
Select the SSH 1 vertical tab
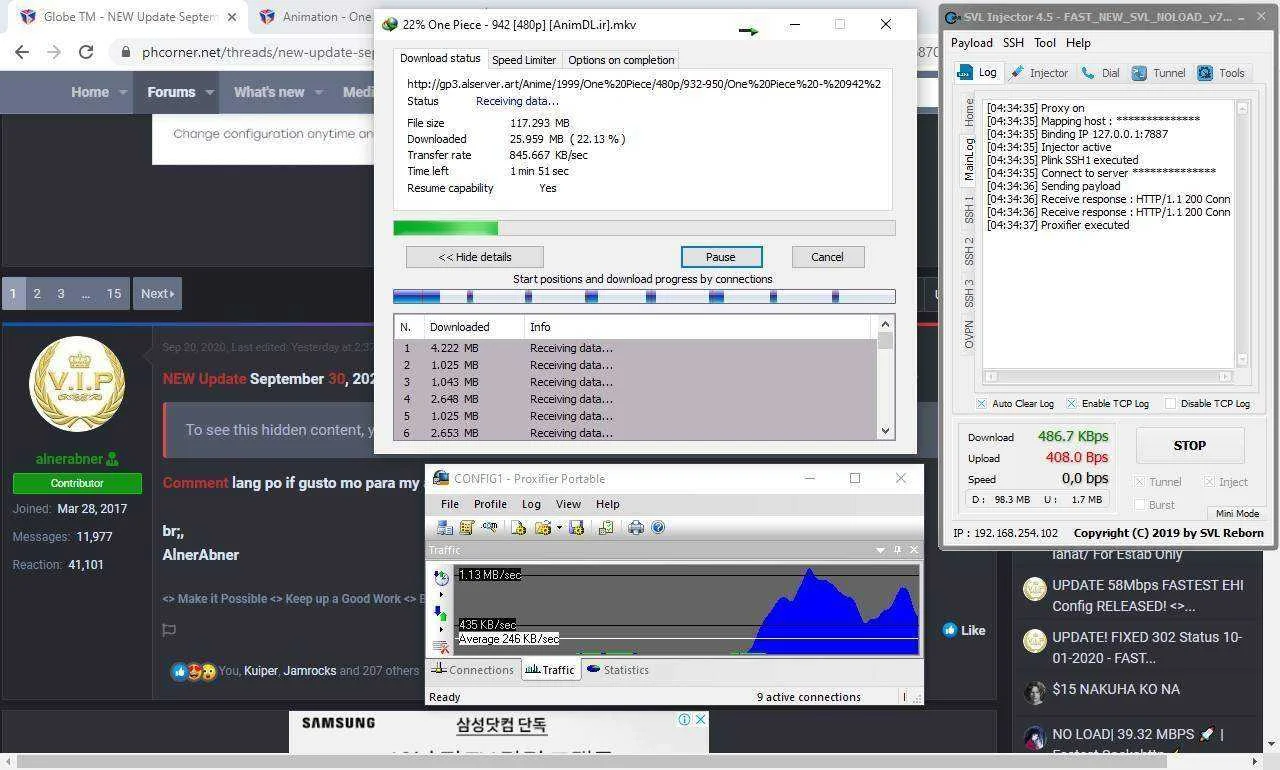point(969,211)
